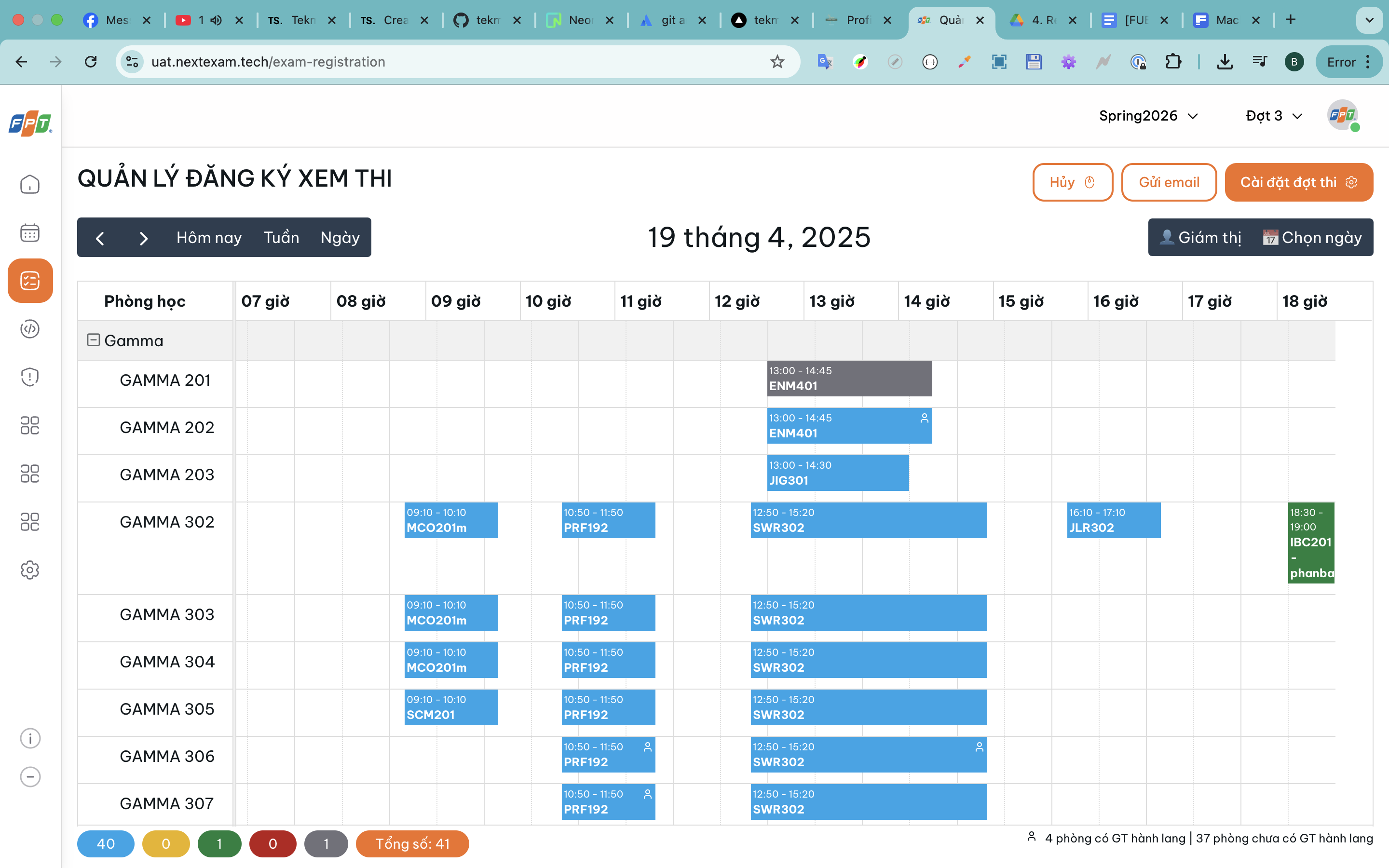The width and height of the screenshot is (1389, 868).
Task: Open the code </> icon in sidebar
Action: pos(29,329)
